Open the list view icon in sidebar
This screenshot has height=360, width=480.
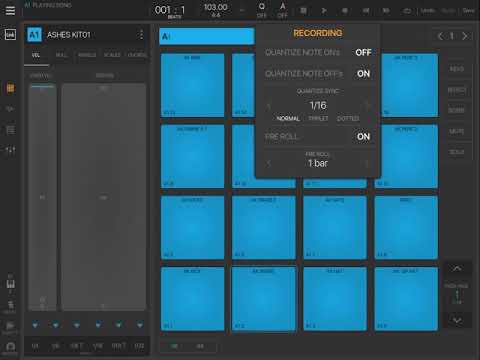tap(10, 130)
